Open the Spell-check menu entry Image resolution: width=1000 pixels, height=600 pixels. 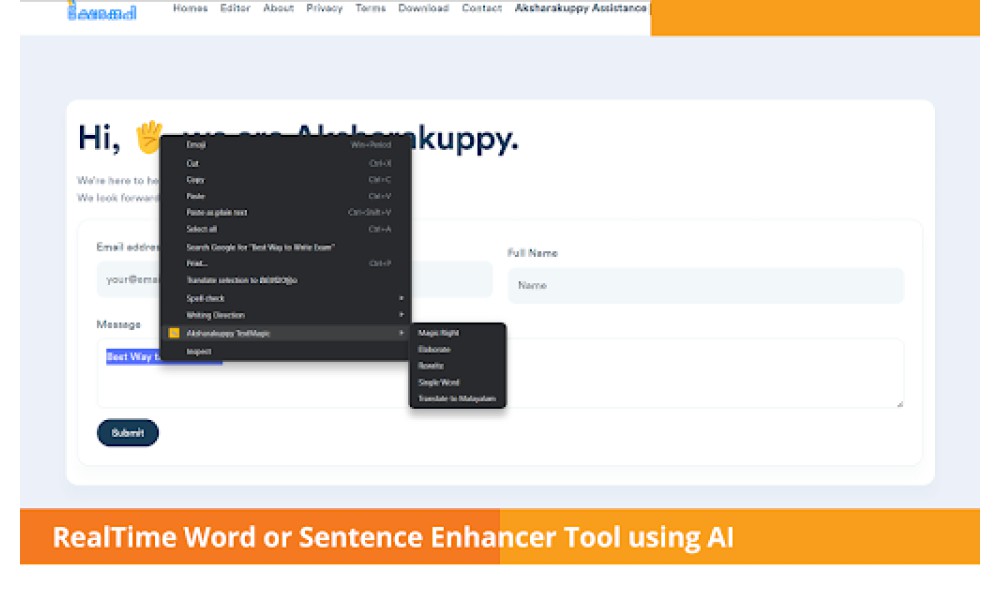[x=285, y=298]
